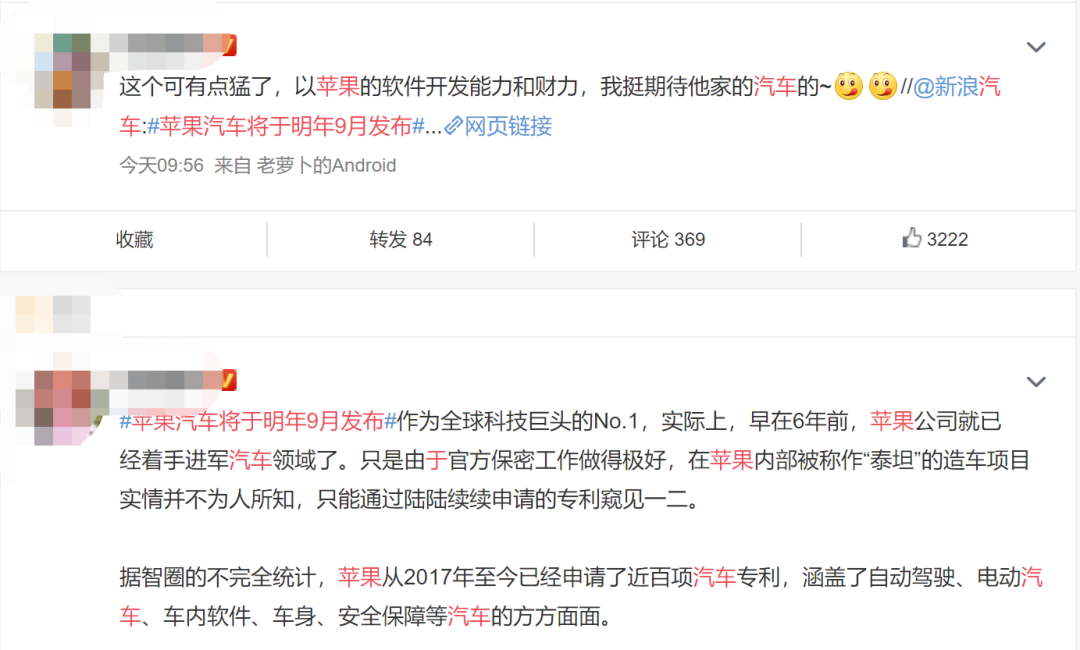Screen dimensions: 1080x650
Task: Open 评论 369 comments
Action: coord(668,240)
